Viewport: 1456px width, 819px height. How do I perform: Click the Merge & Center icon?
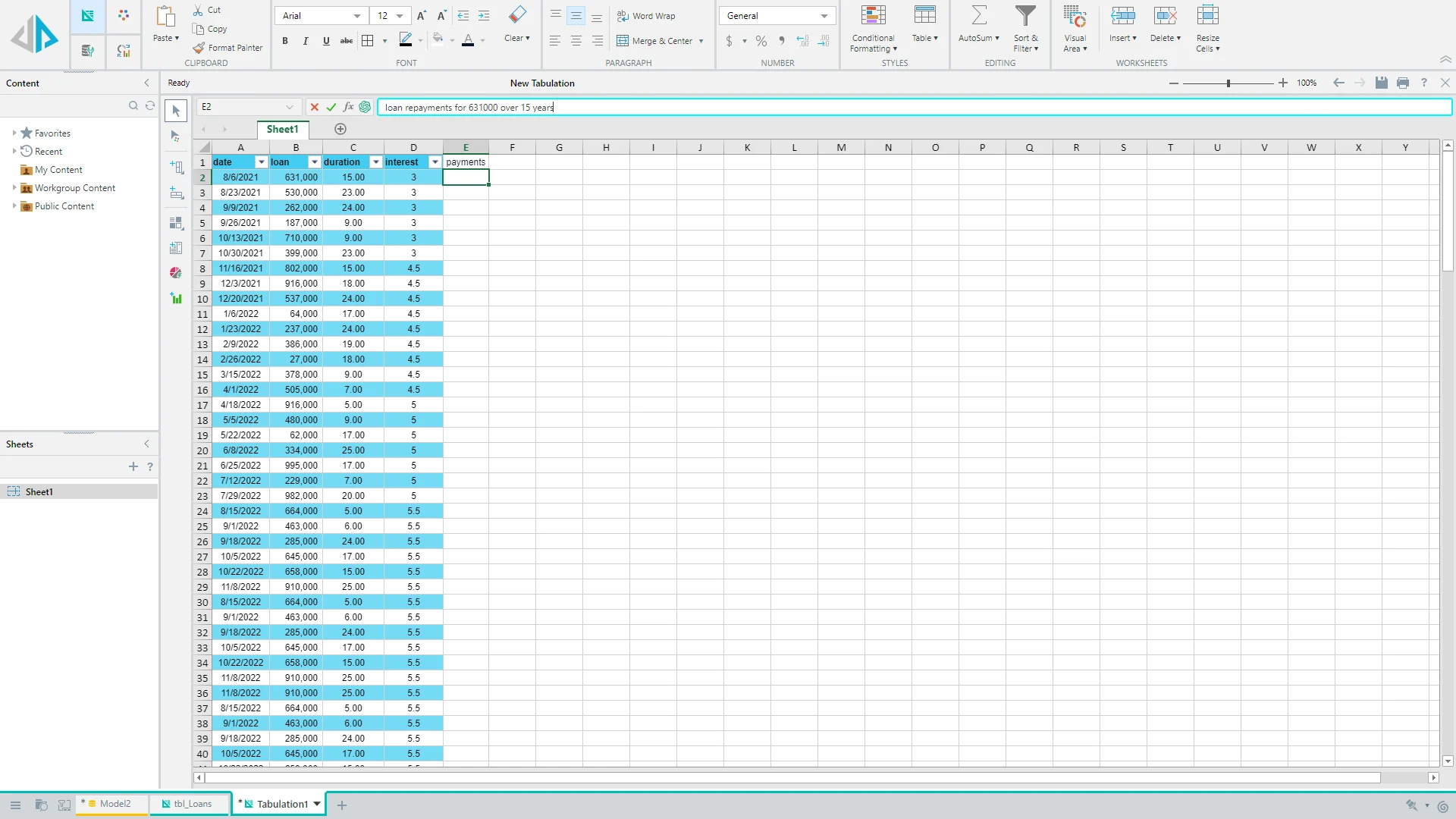623,41
